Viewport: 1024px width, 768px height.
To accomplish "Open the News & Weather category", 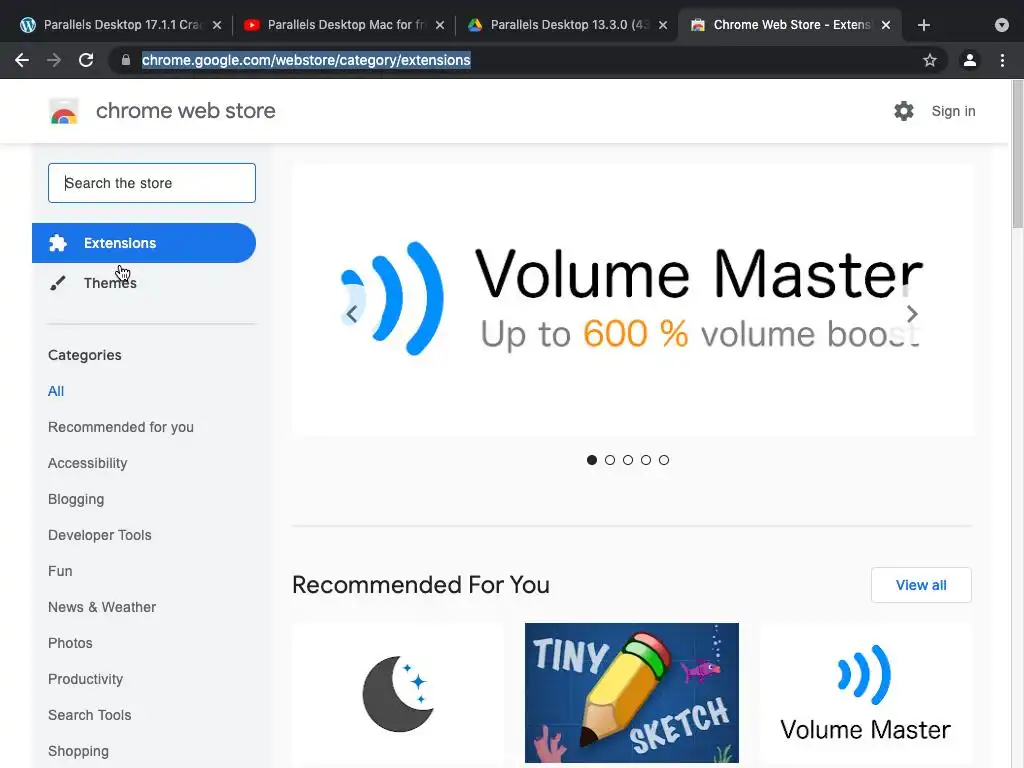I will [102, 607].
